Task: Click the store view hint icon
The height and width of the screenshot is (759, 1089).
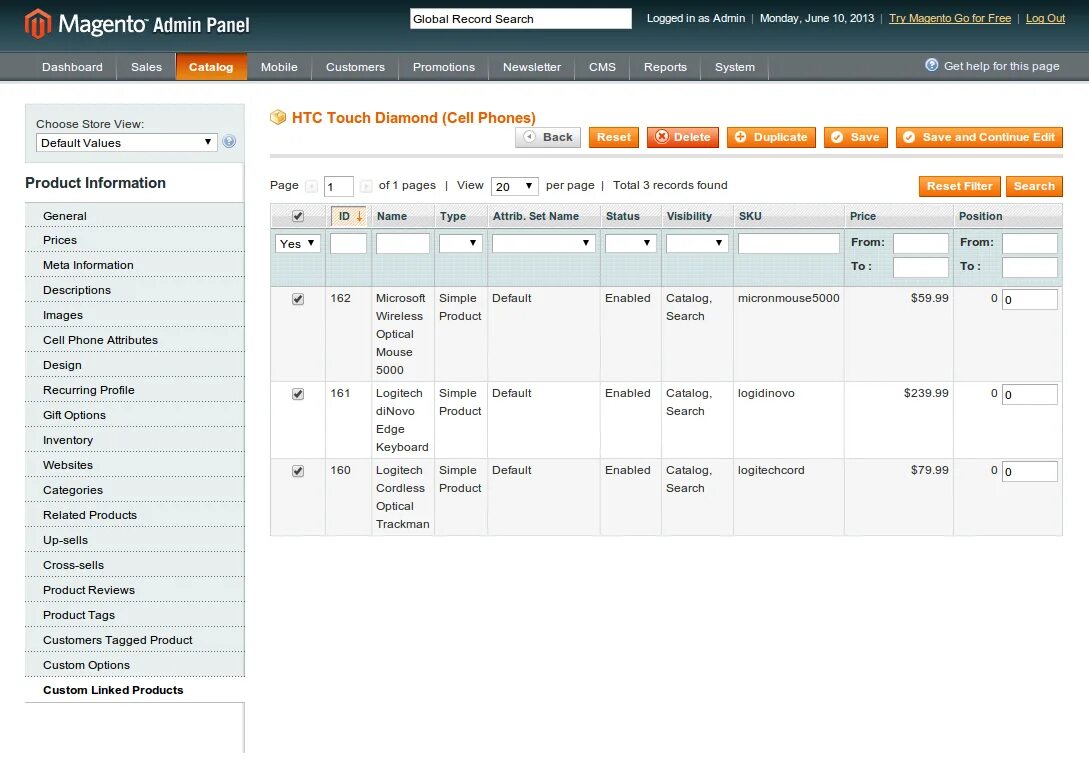Action: [x=229, y=143]
